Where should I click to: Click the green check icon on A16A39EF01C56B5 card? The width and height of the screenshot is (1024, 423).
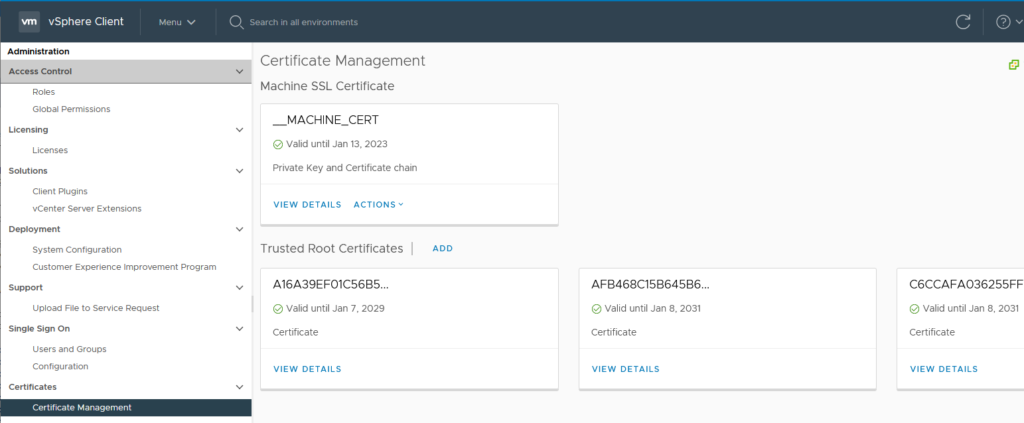(x=278, y=309)
